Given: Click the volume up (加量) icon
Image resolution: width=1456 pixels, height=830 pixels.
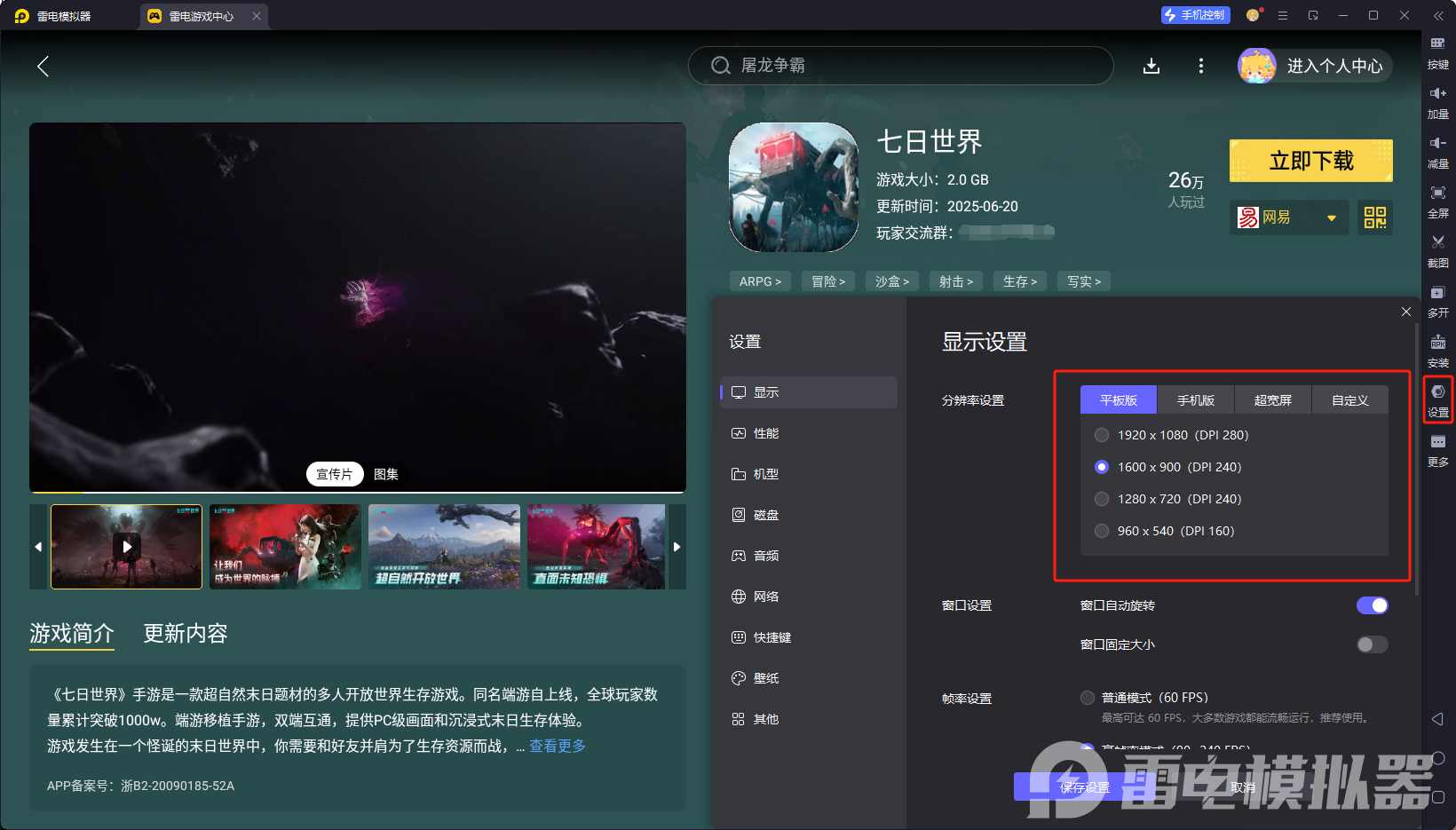Looking at the screenshot, I should (x=1437, y=94).
